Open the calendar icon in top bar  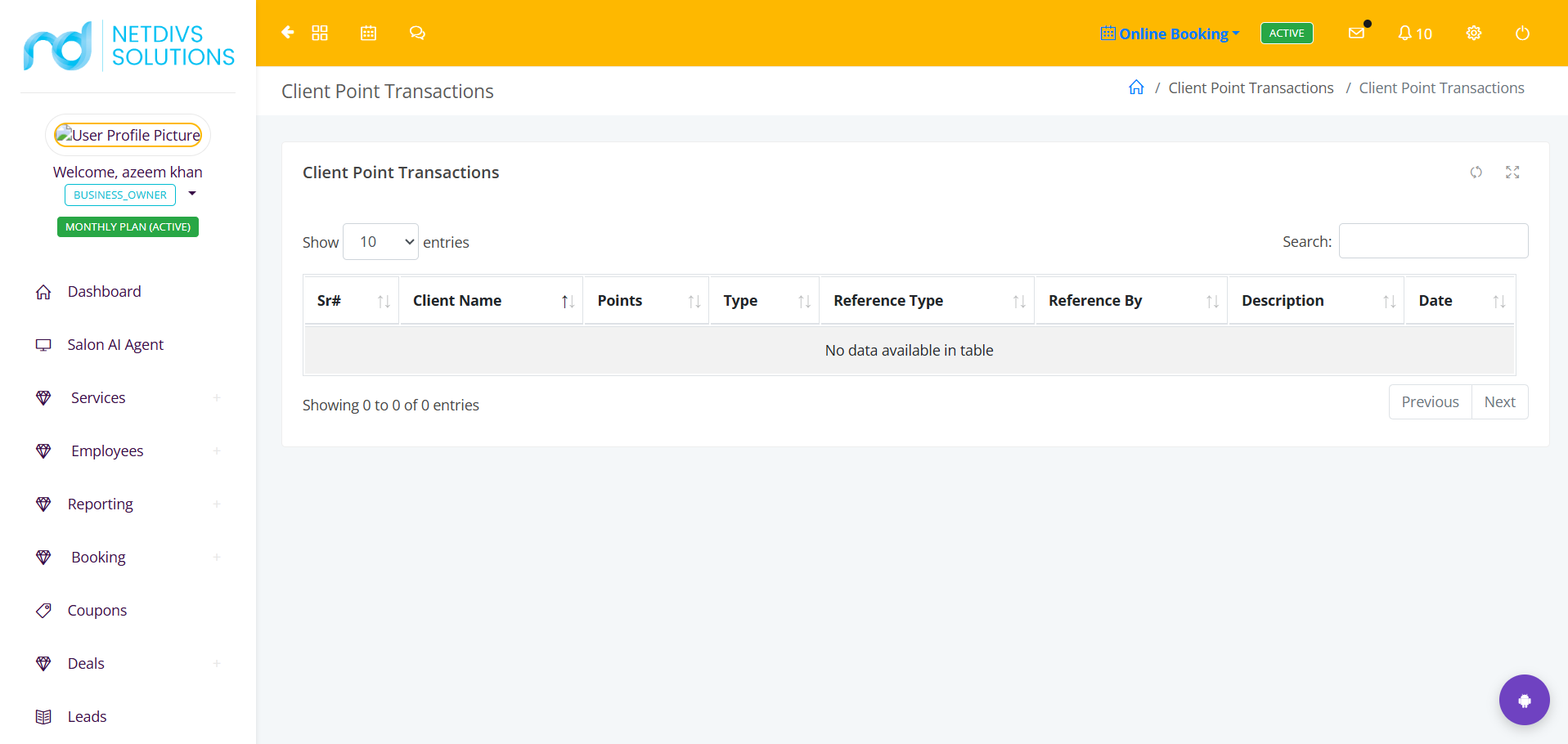pyautogui.click(x=369, y=33)
